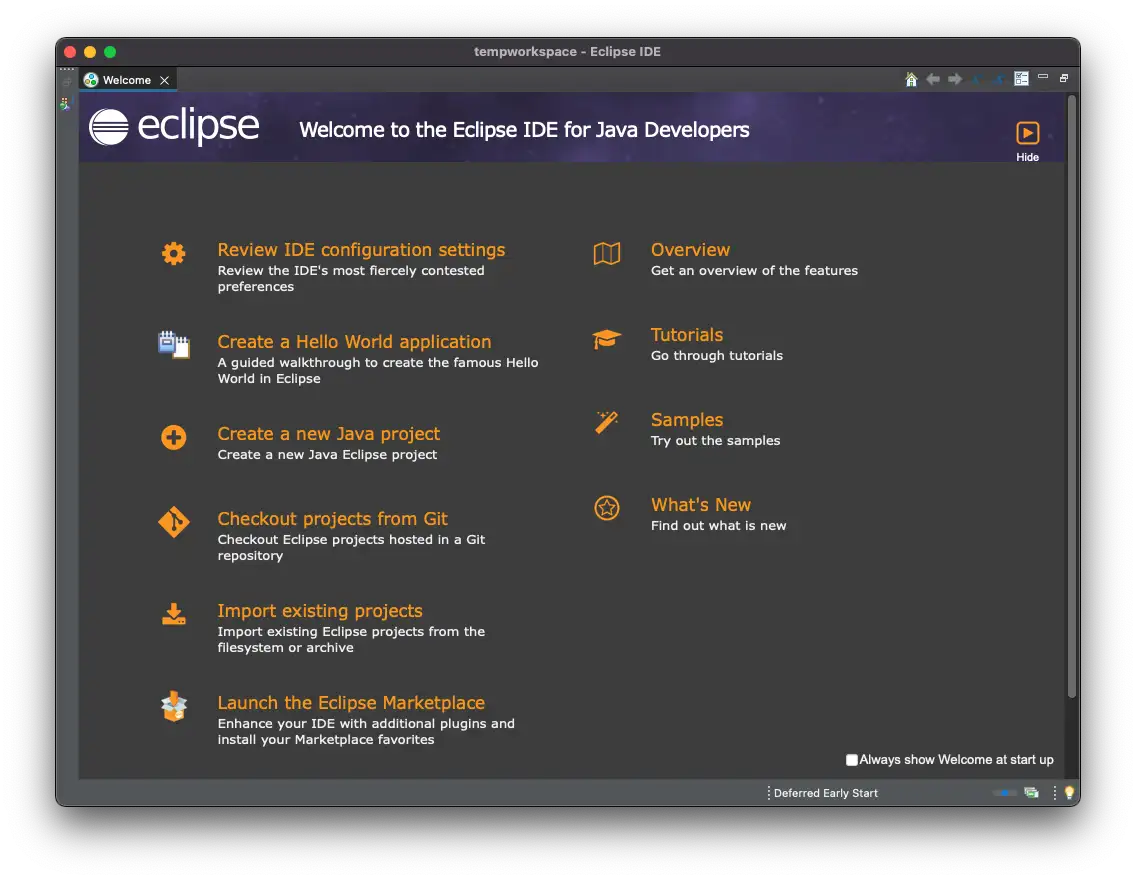Click the green macOS full-screen button
The width and height of the screenshot is (1136, 880).
[x=110, y=52]
